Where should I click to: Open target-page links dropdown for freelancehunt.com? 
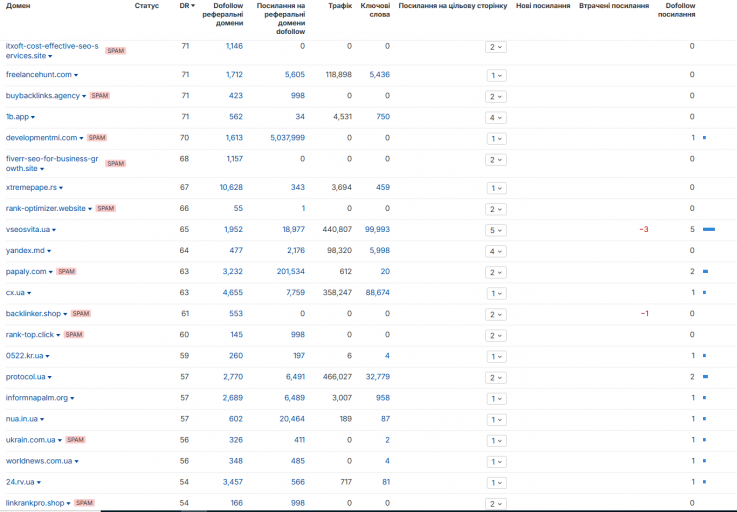[496, 75]
